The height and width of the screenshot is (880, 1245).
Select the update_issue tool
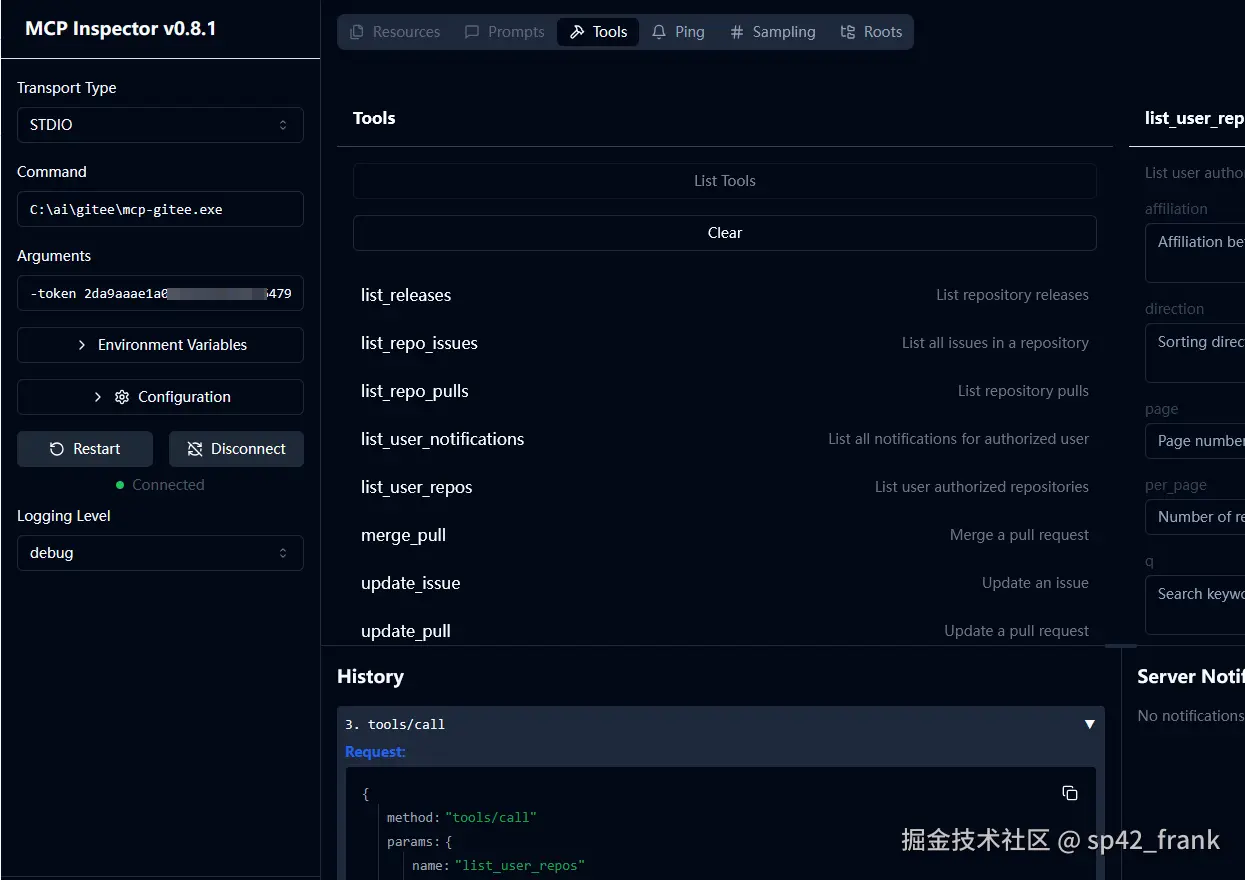coord(725,583)
